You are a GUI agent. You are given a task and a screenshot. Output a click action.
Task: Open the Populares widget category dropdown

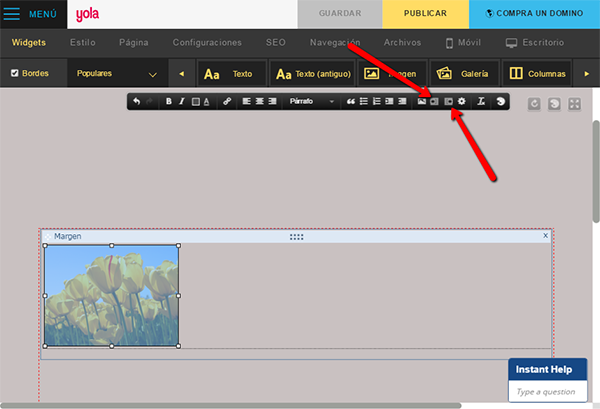coord(118,74)
